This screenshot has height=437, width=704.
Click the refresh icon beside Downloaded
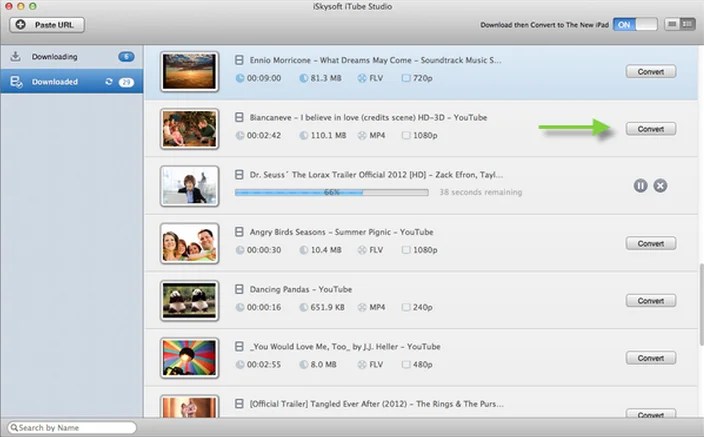tap(109, 82)
